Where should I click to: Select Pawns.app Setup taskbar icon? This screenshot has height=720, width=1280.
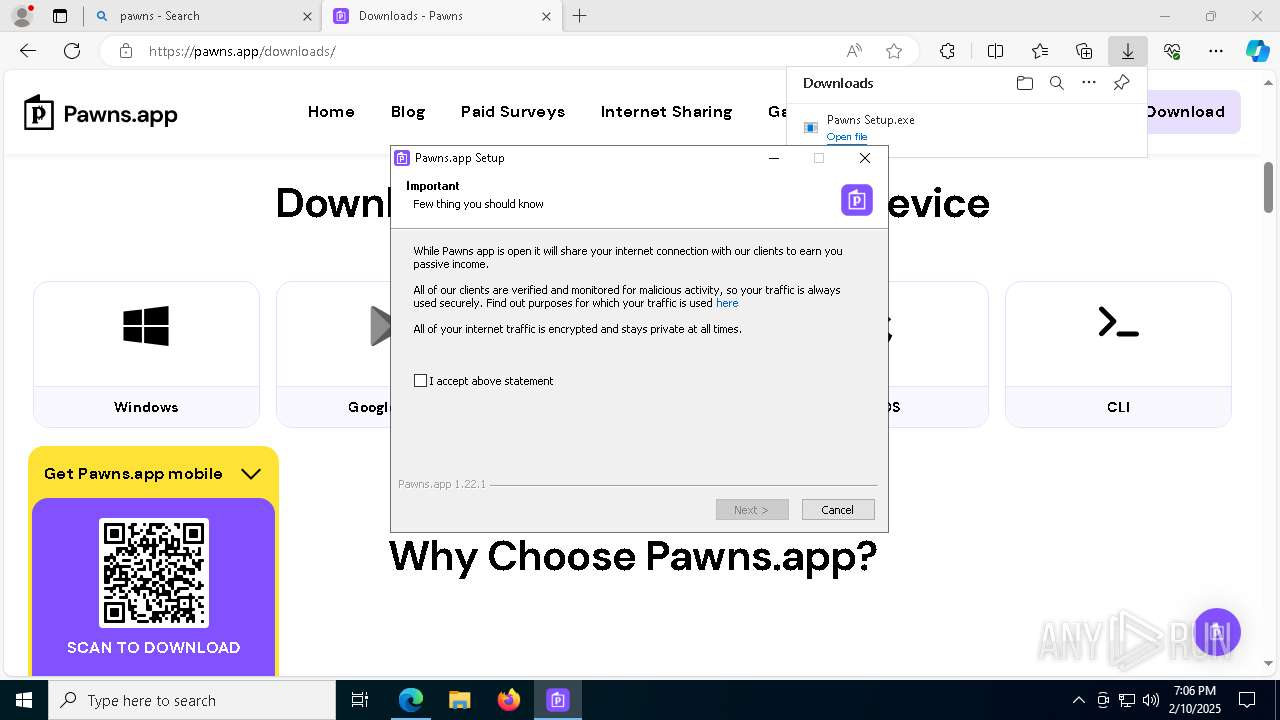coord(558,700)
